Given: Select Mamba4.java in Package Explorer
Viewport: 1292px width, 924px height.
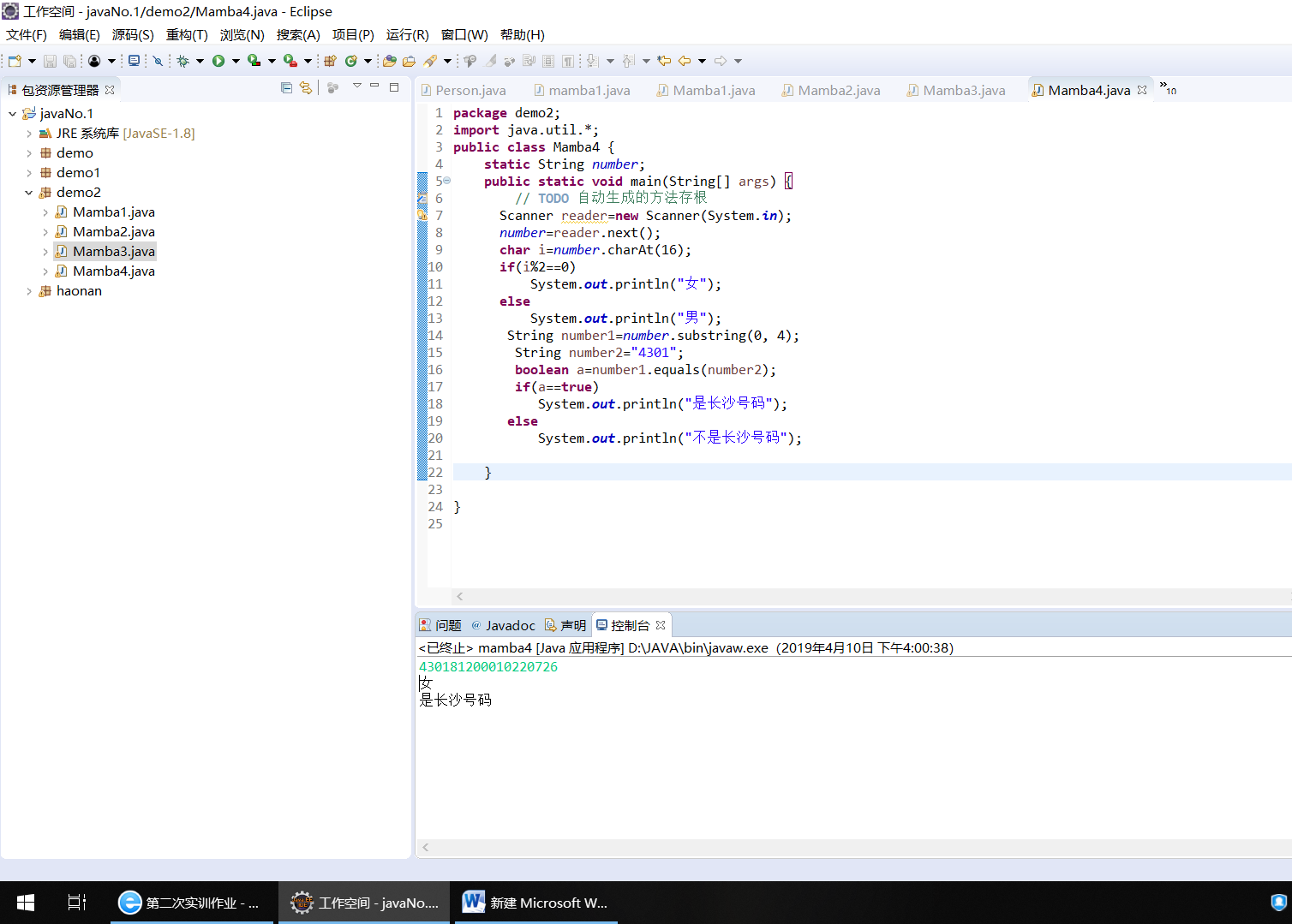Looking at the screenshot, I should [x=114, y=271].
